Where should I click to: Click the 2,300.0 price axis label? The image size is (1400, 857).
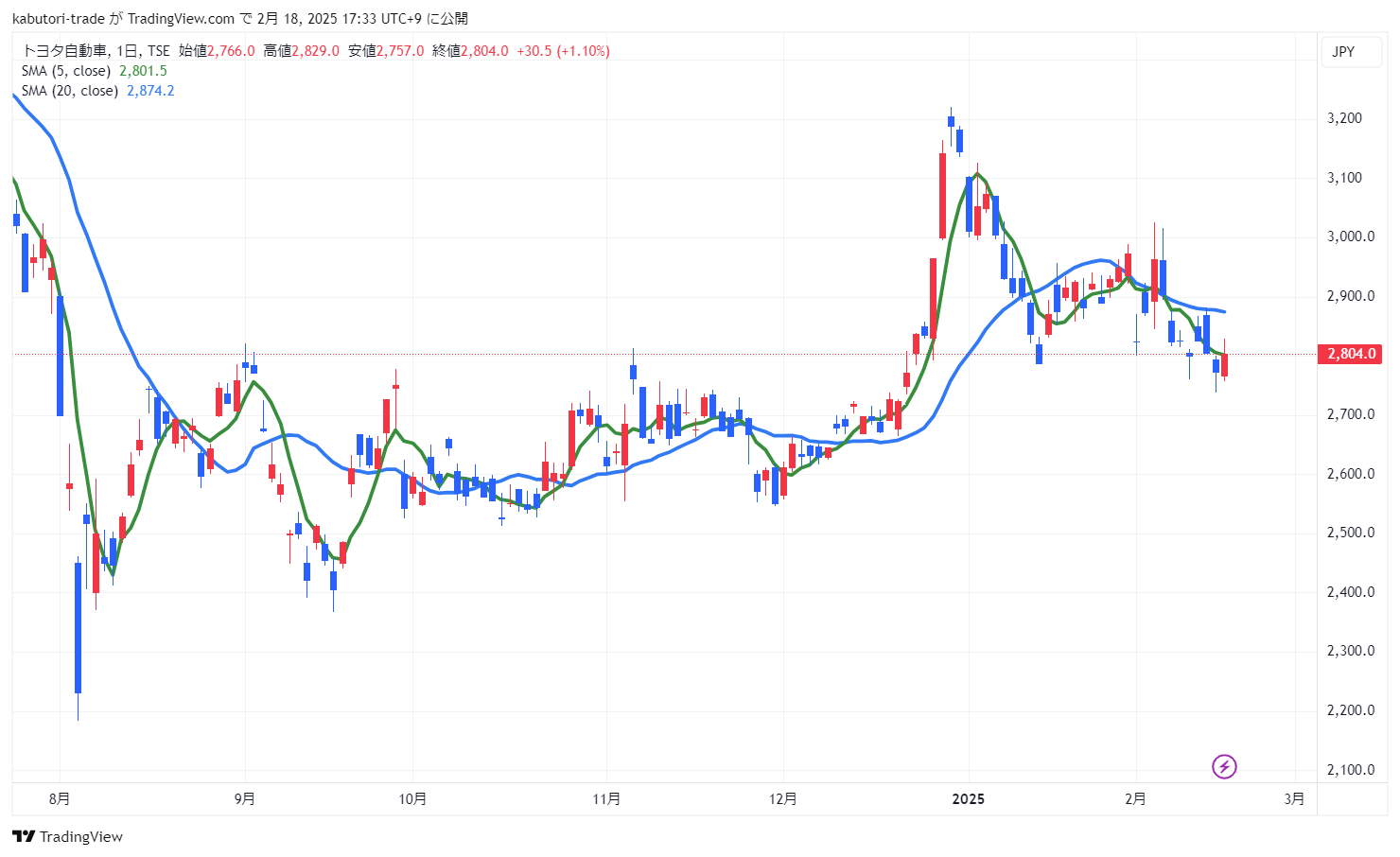(1351, 651)
